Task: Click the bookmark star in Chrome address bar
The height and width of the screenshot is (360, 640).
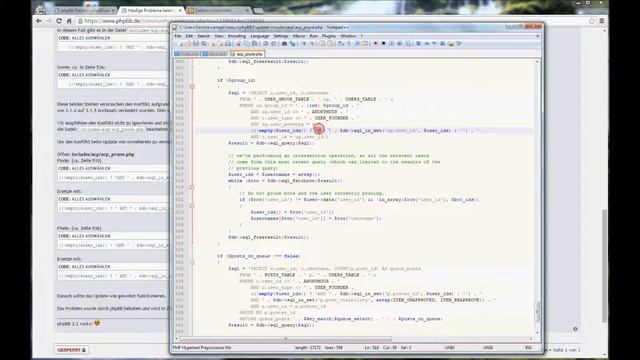Action: (591, 21)
